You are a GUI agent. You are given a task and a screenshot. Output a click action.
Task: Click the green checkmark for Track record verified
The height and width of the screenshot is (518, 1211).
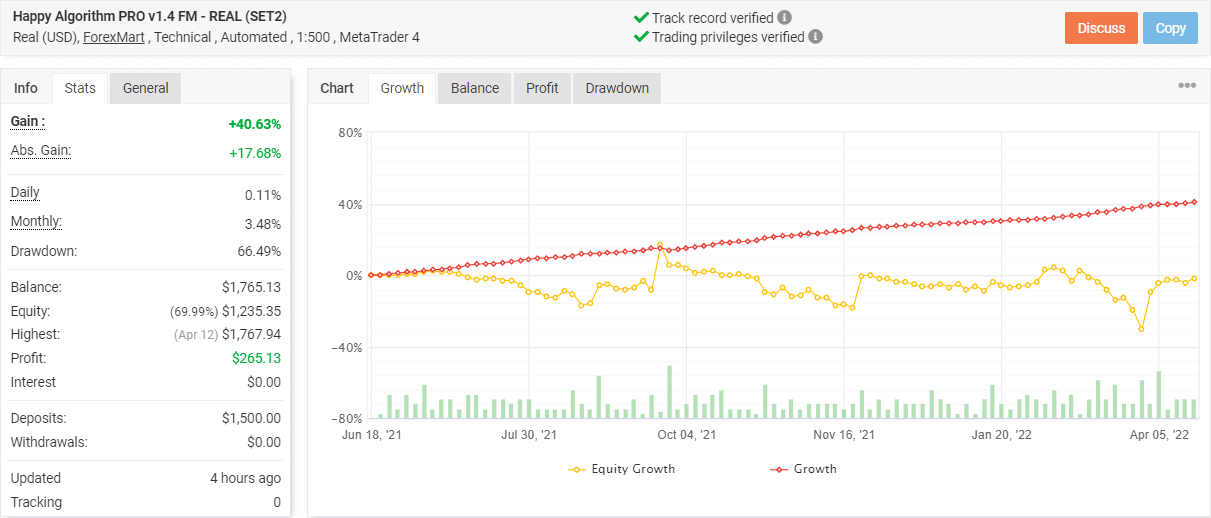click(641, 18)
